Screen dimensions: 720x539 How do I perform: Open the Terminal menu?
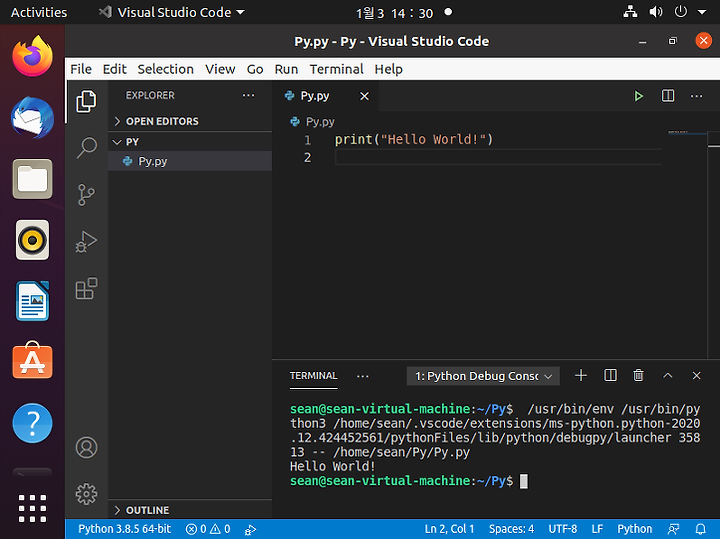[336, 69]
